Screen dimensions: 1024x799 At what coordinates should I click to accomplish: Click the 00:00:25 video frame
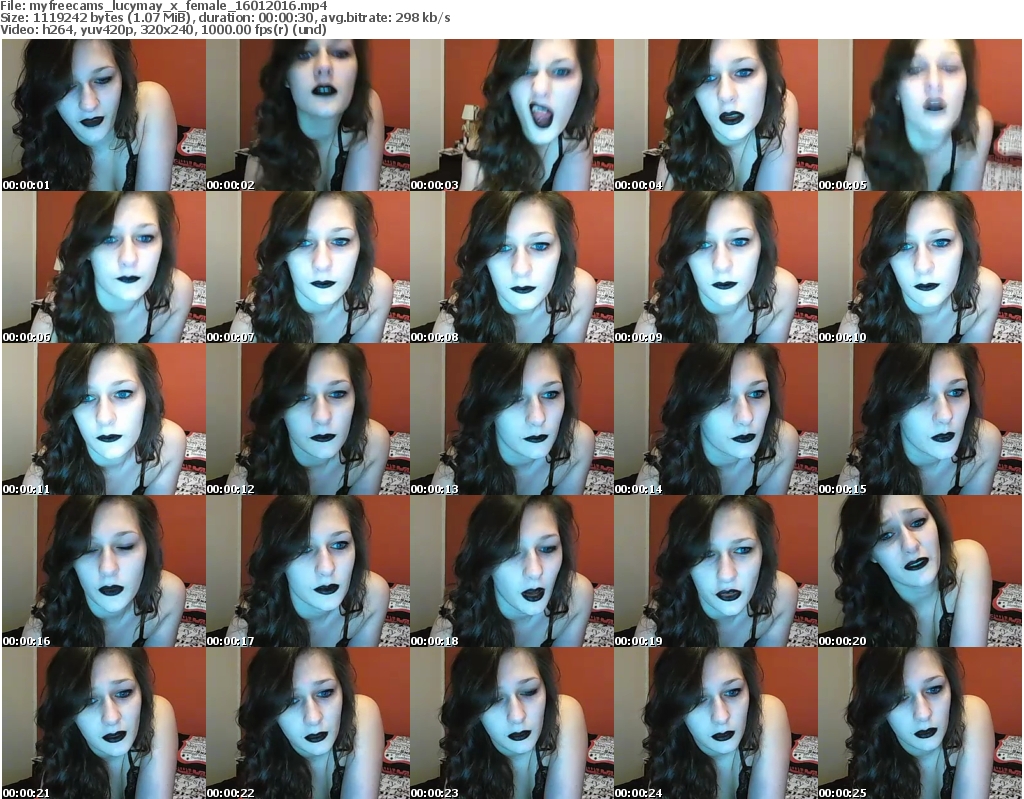click(x=920, y=723)
